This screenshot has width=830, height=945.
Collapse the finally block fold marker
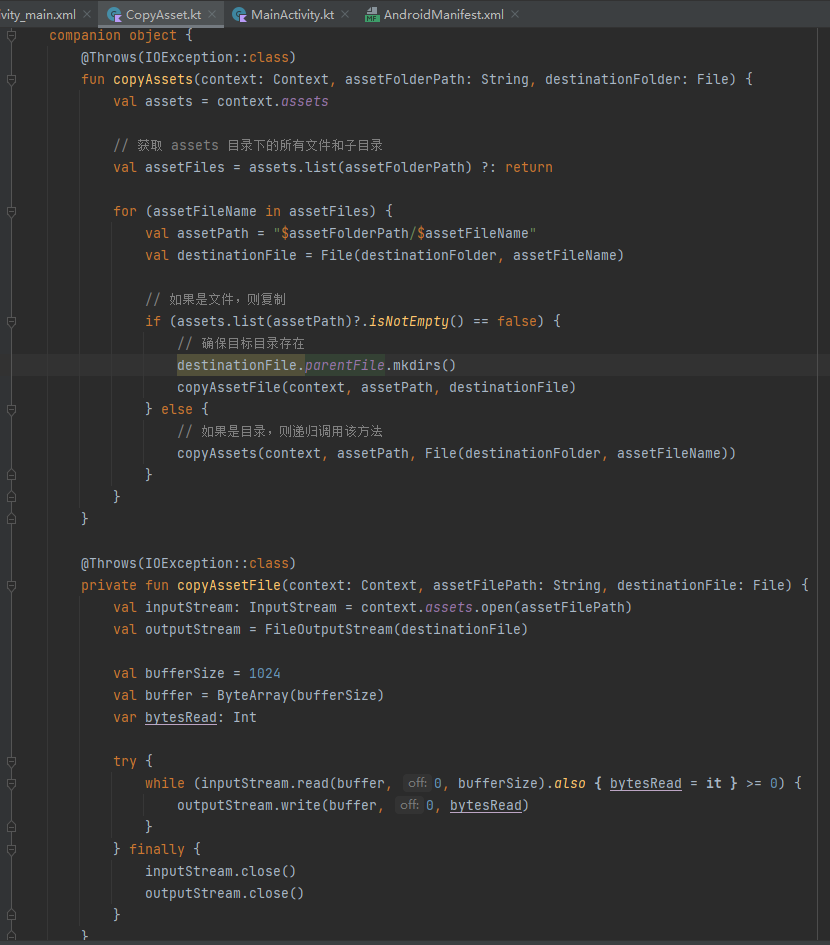11,850
